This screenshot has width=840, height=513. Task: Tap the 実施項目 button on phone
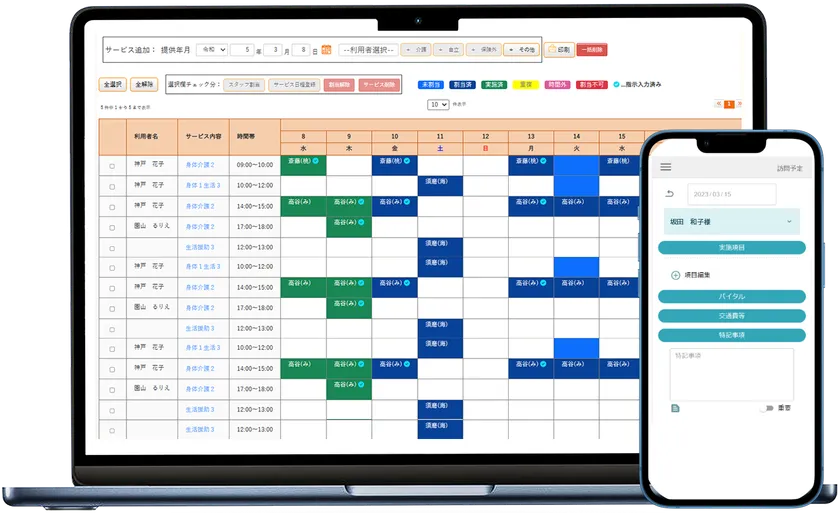pos(732,247)
